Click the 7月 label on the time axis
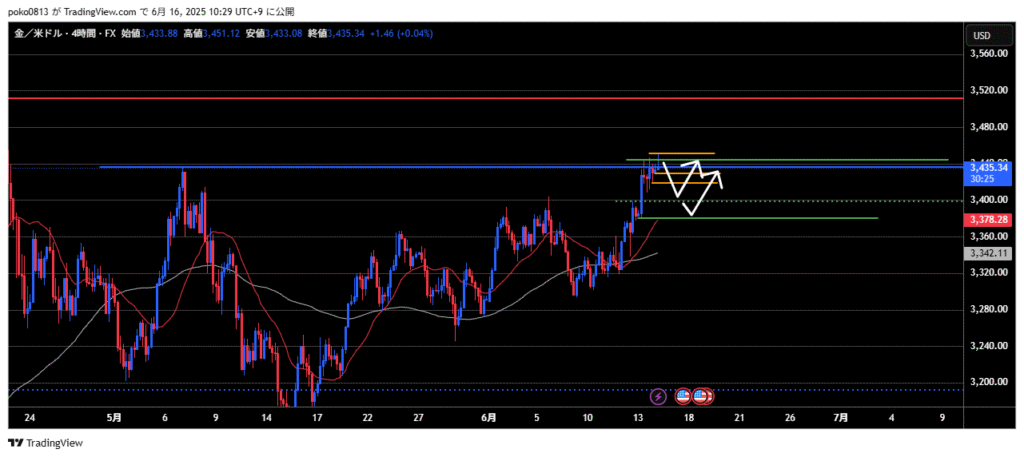The image size is (1024, 457). point(841,418)
